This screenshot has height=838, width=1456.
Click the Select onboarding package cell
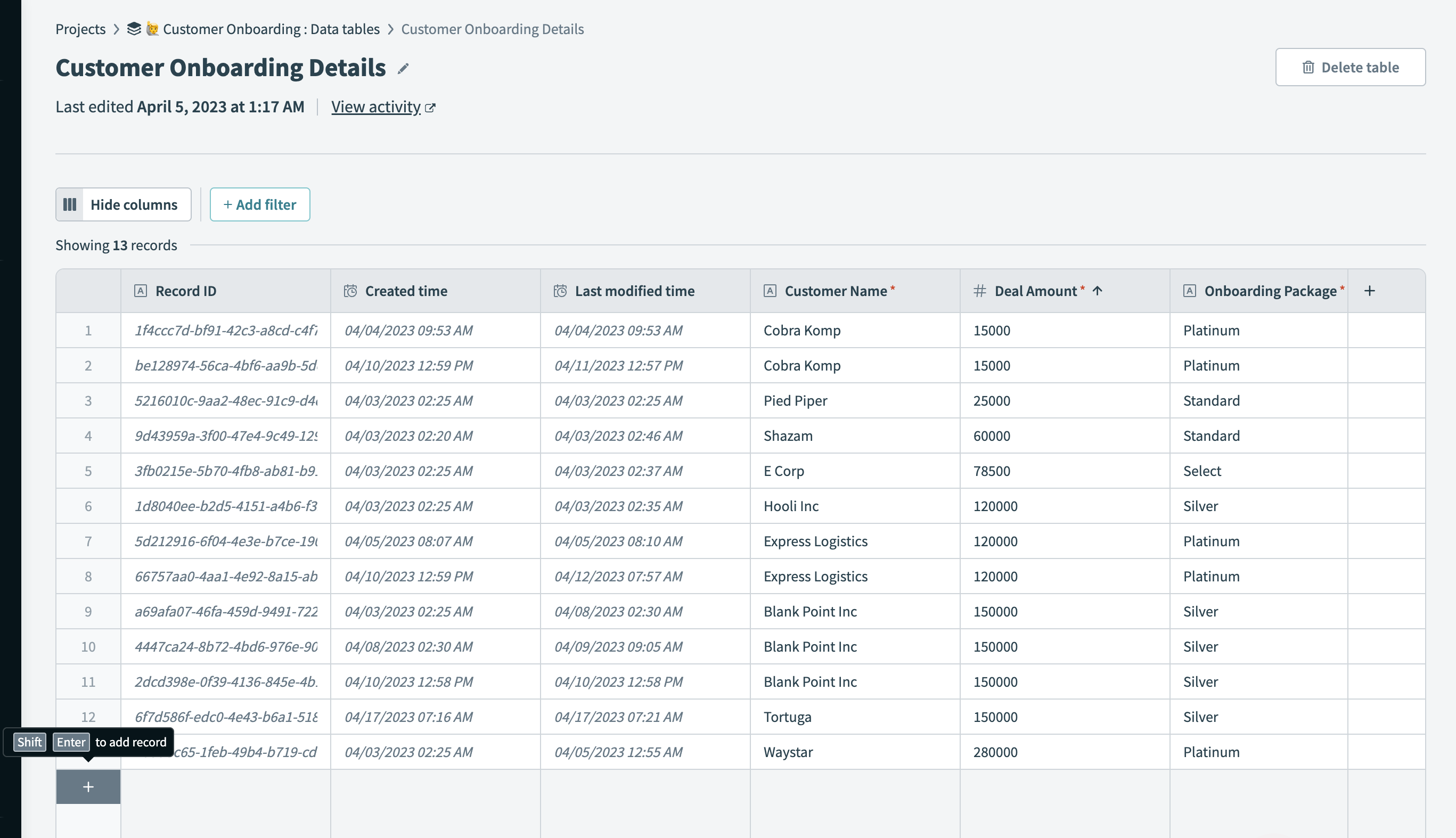1258,471
